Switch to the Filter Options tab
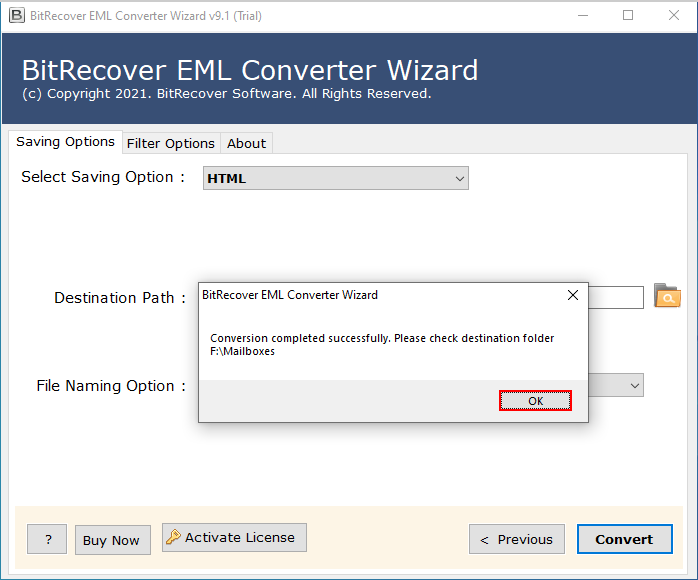Image resolution: width=698 pixels, height=580 pixels. [x=171, y=143]
